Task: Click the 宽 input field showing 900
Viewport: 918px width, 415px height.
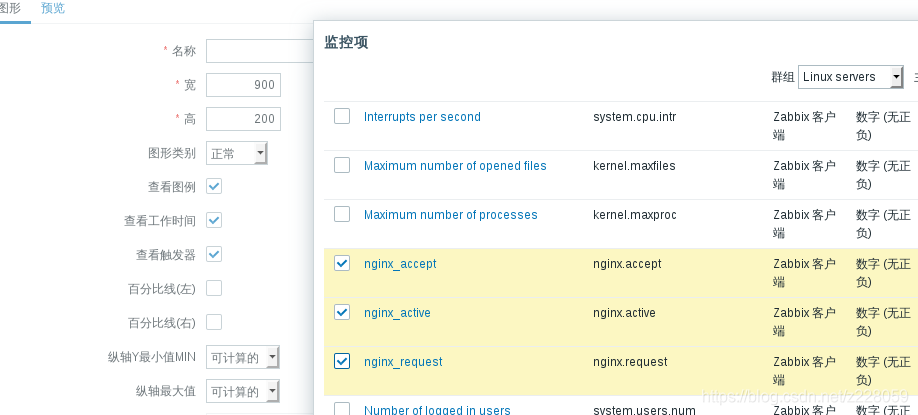Action: tap(244, 85)
